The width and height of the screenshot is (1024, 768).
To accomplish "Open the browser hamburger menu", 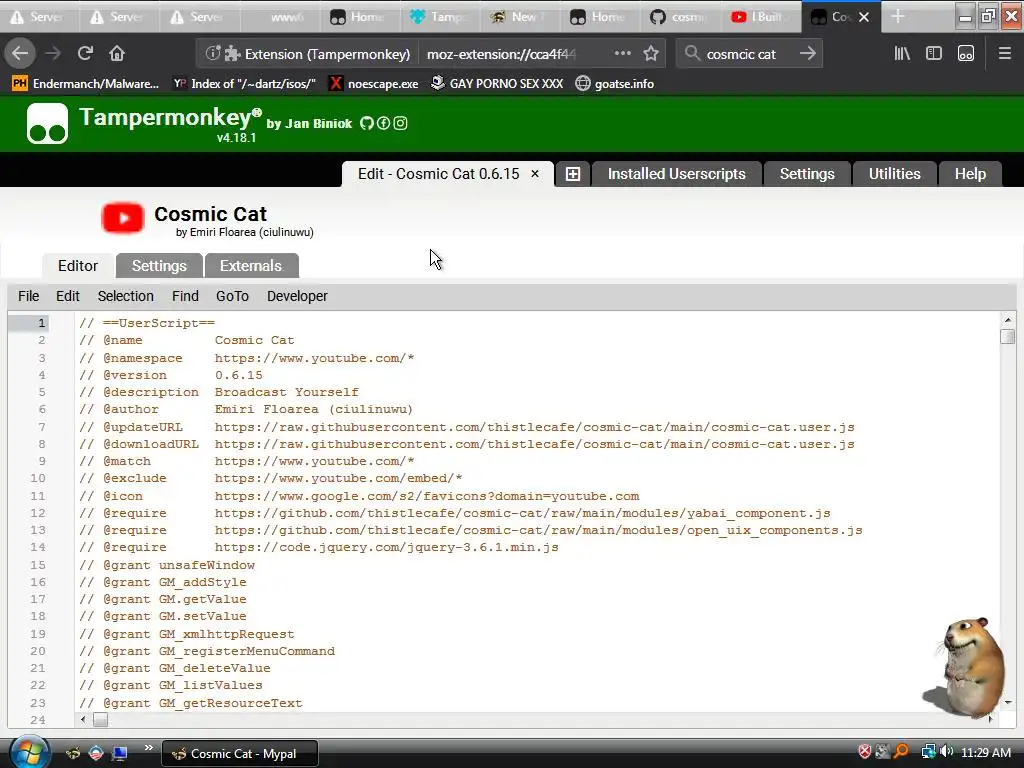I will pos(1004,54).
